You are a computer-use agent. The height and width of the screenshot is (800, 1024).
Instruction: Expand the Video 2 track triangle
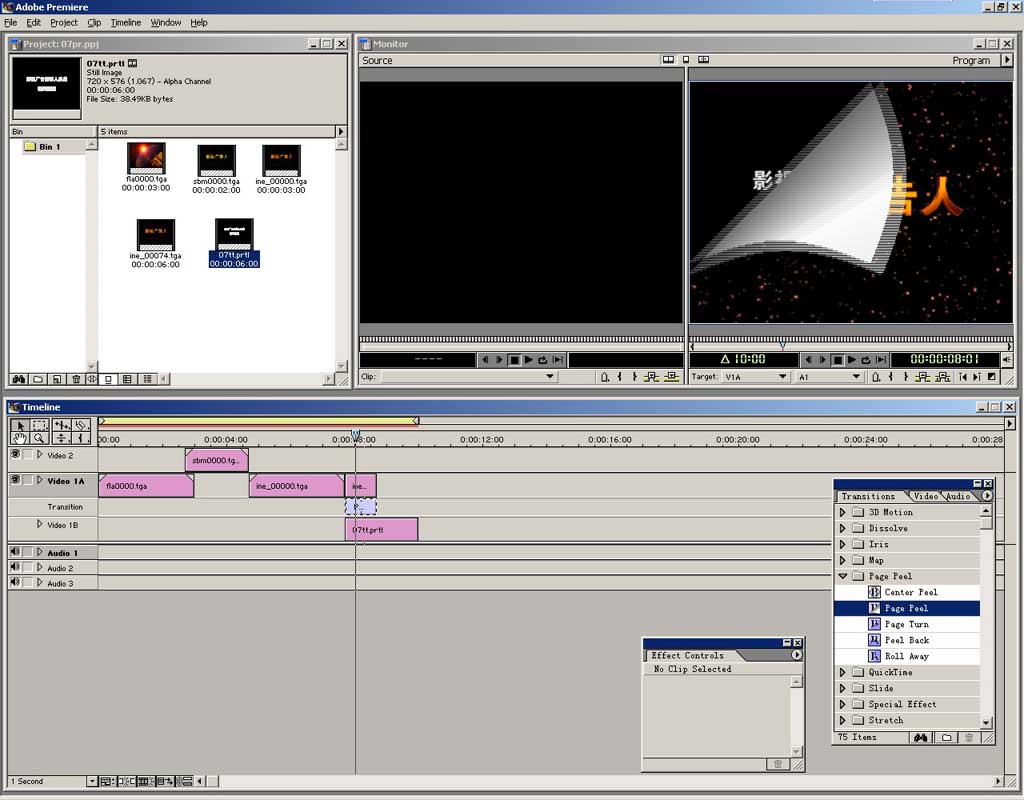40,455
